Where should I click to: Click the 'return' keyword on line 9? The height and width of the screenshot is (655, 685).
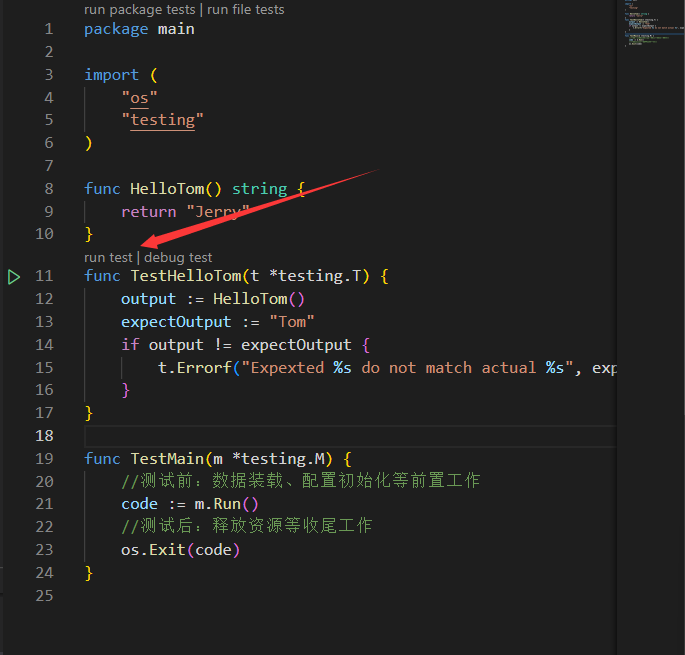point(149,212)
